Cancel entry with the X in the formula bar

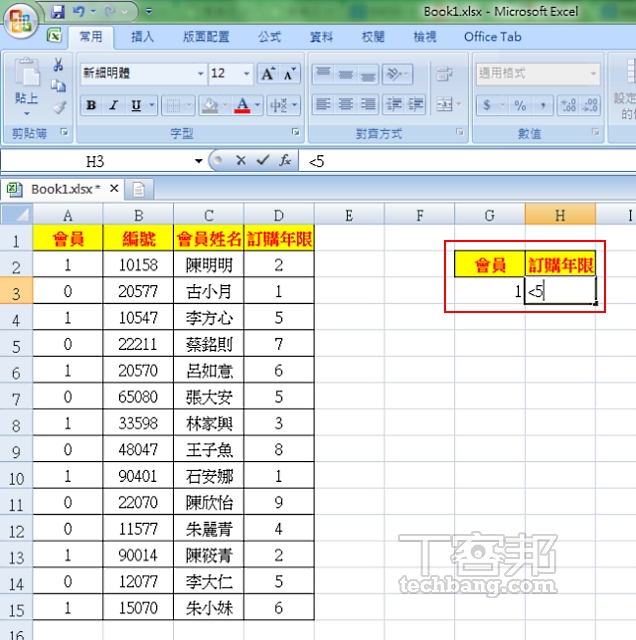[241, 160]
